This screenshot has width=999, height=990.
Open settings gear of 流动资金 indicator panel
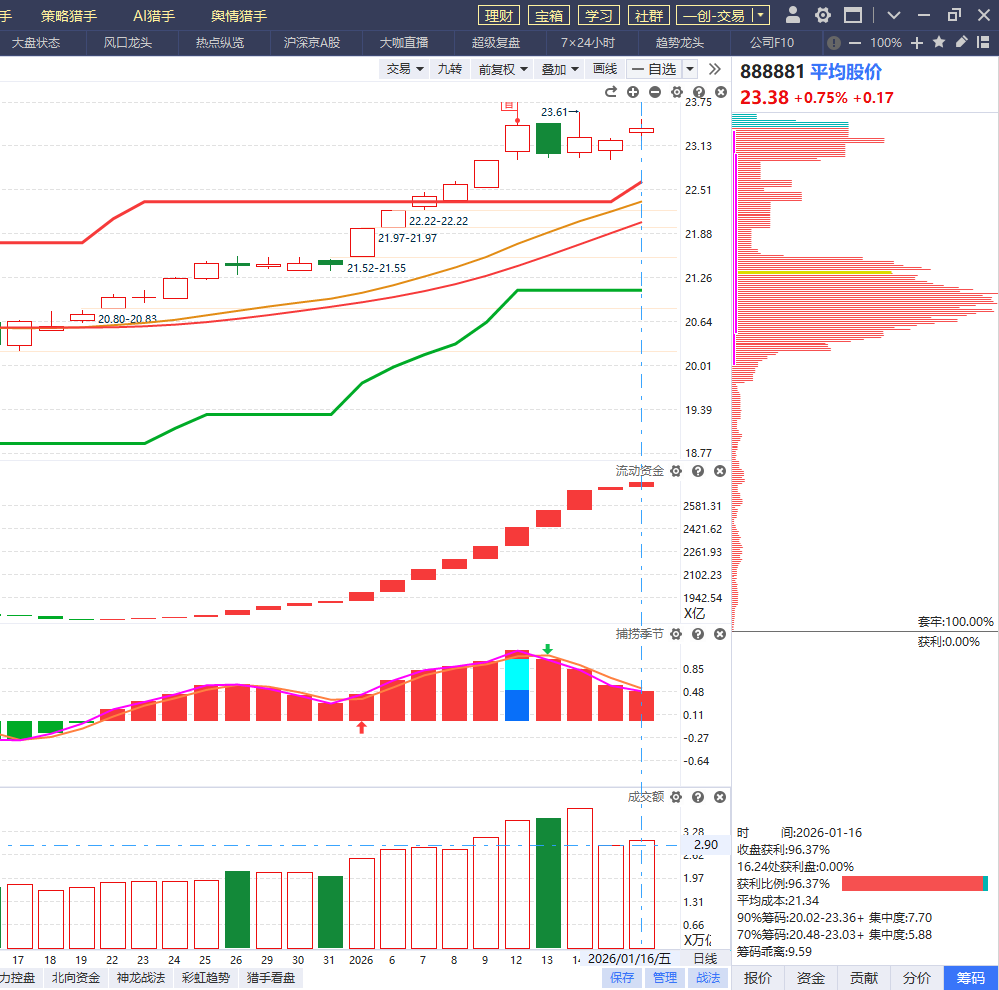tap(676, 471)
